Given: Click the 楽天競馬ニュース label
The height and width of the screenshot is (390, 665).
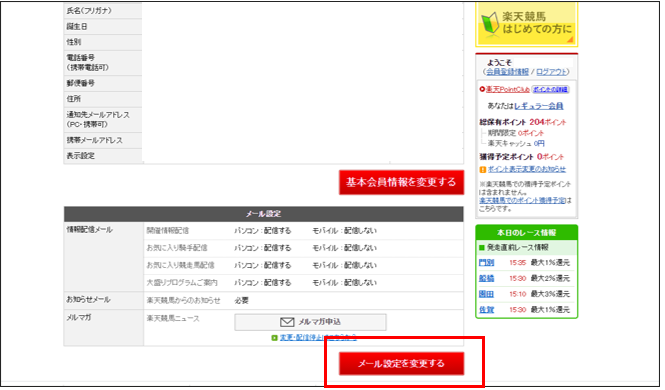Looking at the screenshot, I should tap(173, 318).
